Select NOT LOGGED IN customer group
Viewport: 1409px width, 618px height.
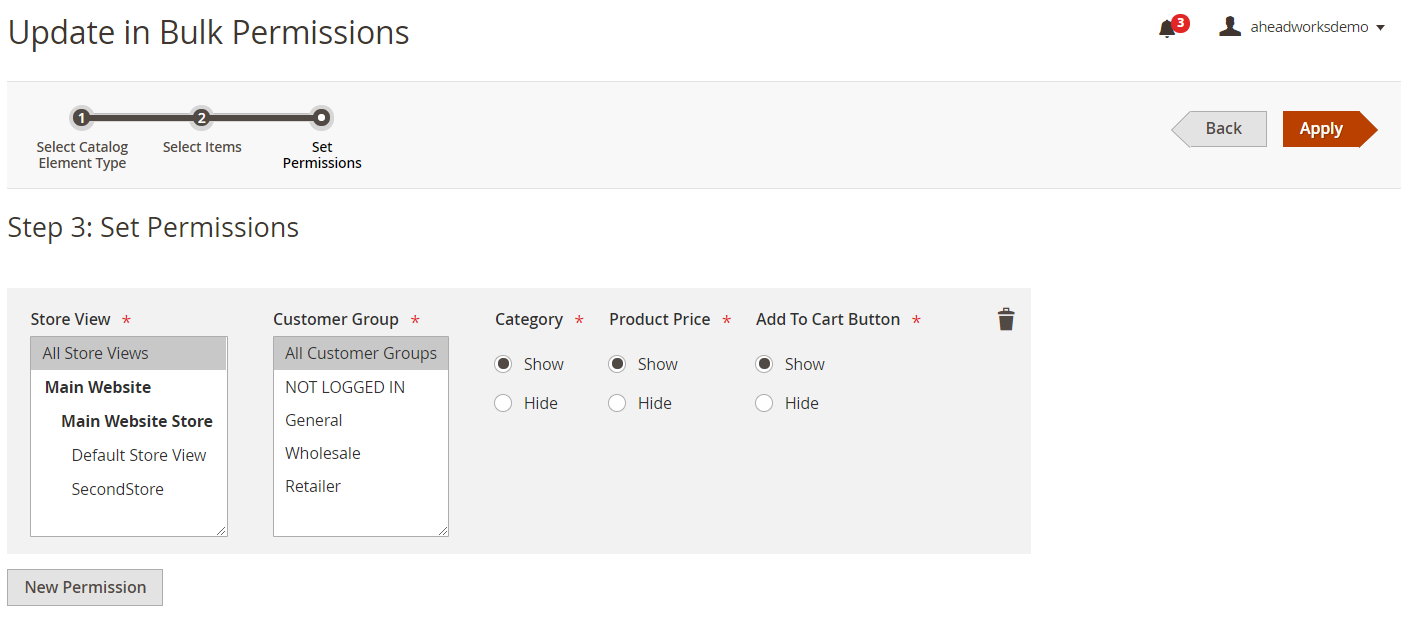tap(361, 387)
